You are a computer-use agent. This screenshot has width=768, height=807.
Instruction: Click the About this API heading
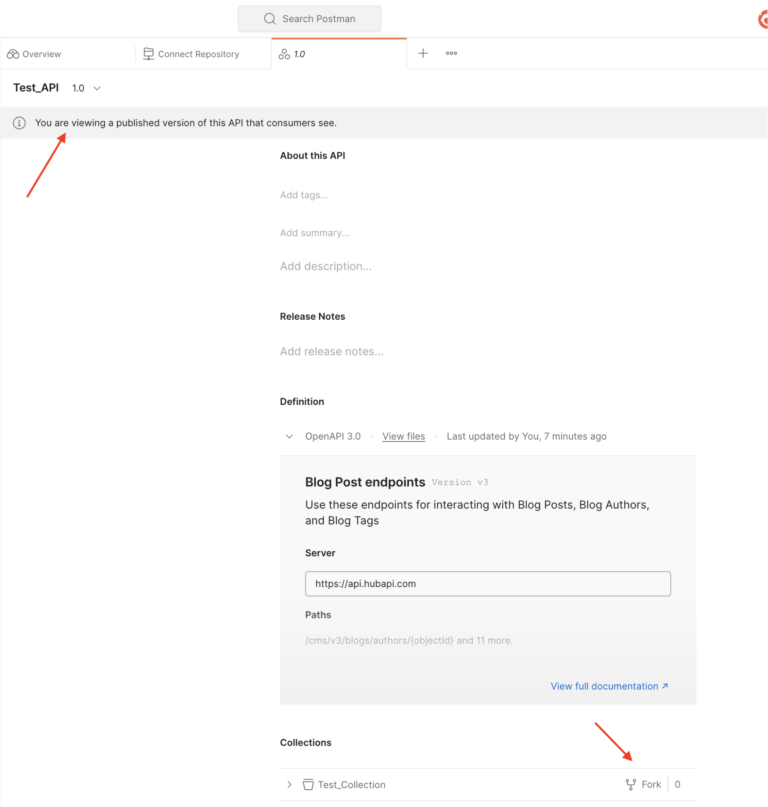pos(312,155)
